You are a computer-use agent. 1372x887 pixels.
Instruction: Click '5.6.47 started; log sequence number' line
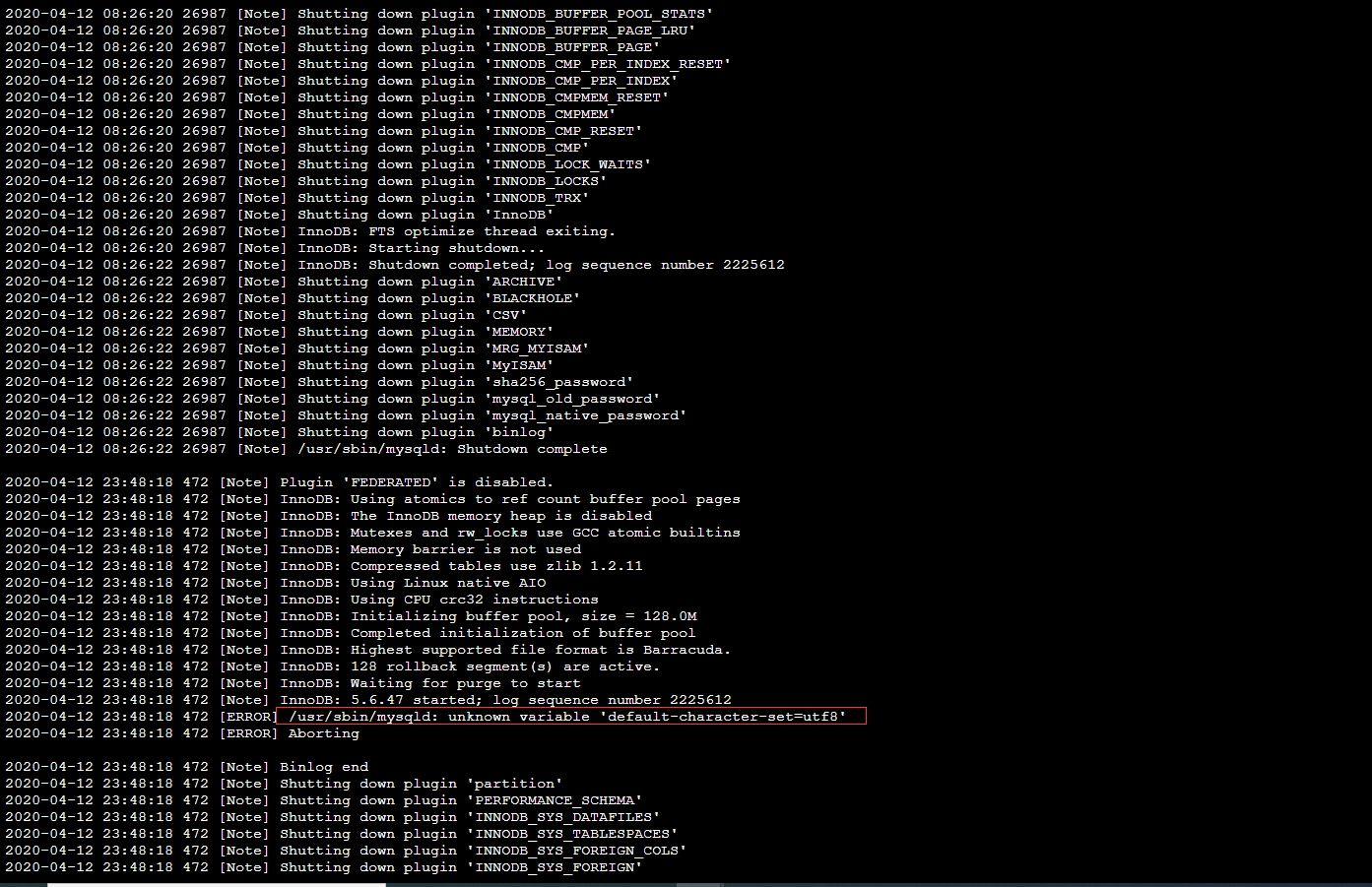point(368,700)
